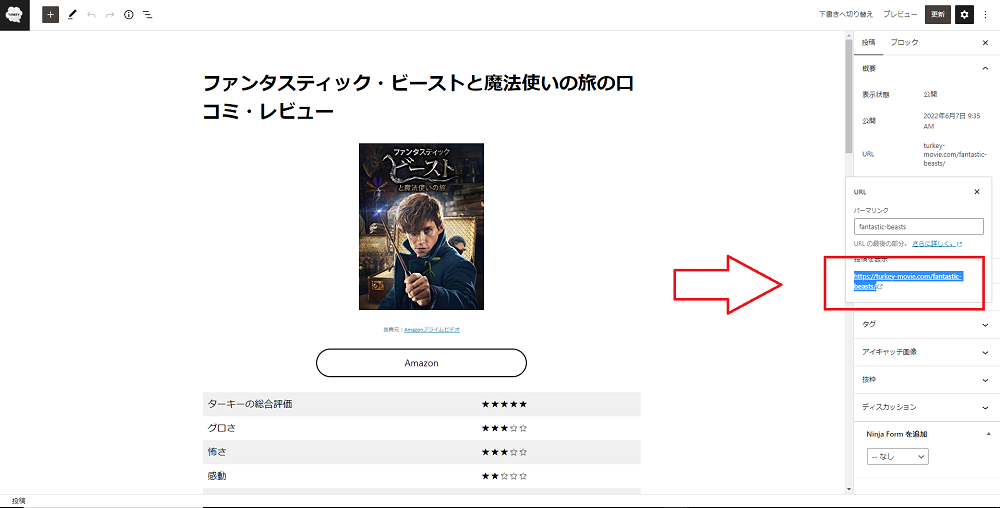The image size is (1000, 508).
Task: Click the redo arrow icon
Action: click(110, 14)
